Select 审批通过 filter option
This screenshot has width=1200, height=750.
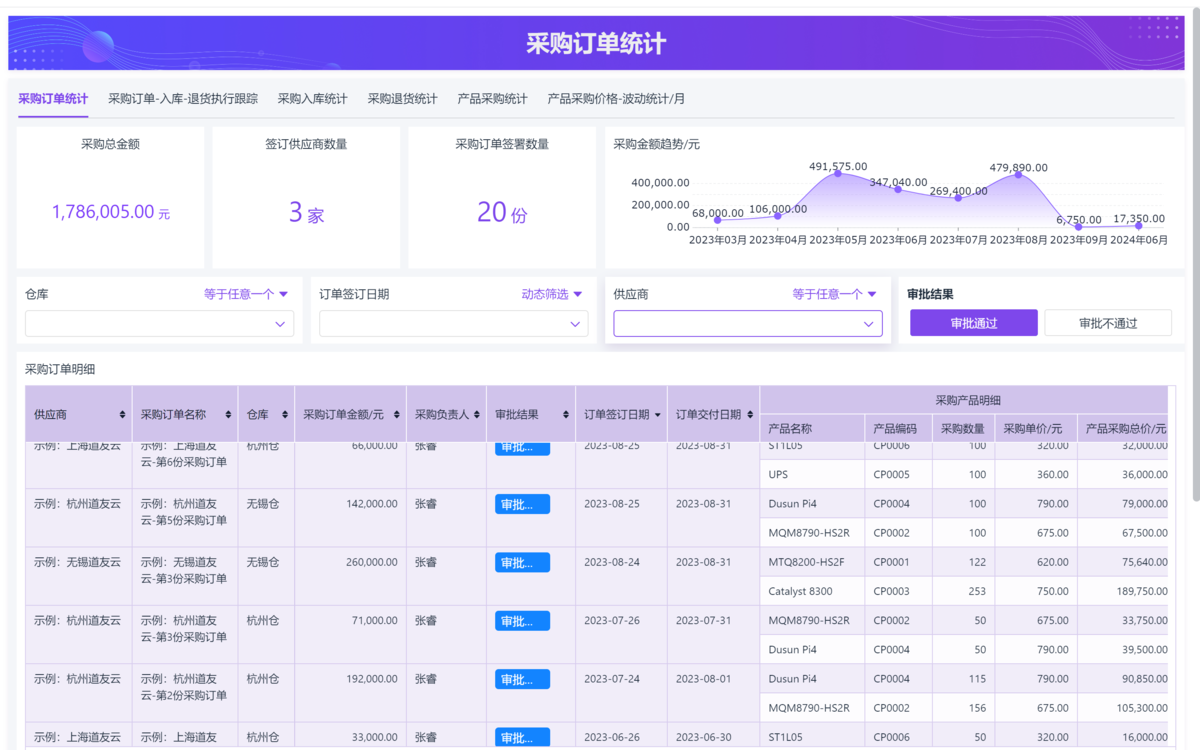click(973, 323)
